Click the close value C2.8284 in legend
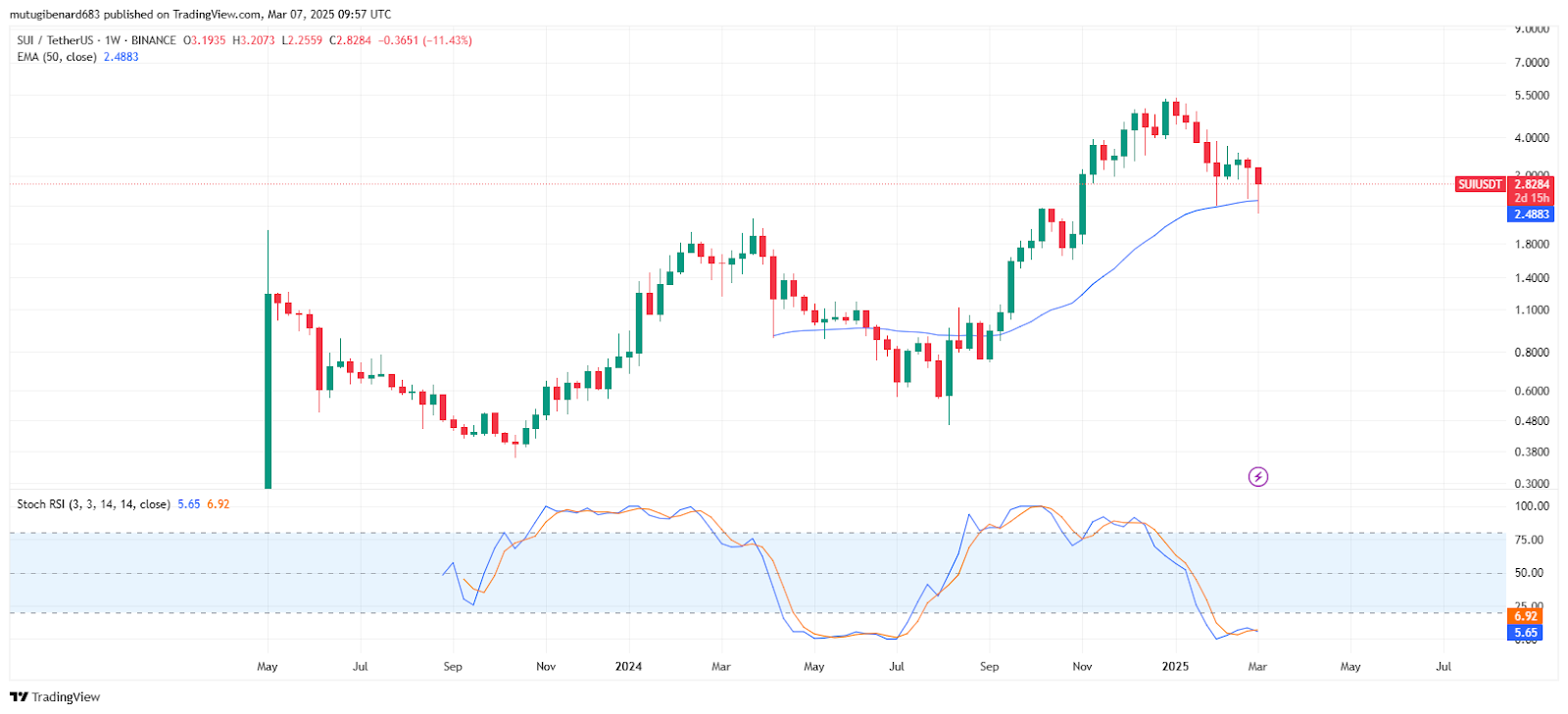This screenshot has width=1568, height=714. [x=350, y=40]
